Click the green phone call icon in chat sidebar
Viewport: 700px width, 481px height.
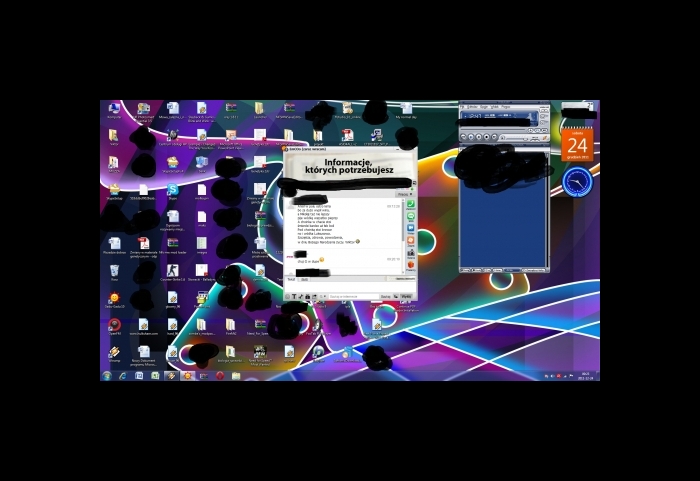(x=410, y=205)
